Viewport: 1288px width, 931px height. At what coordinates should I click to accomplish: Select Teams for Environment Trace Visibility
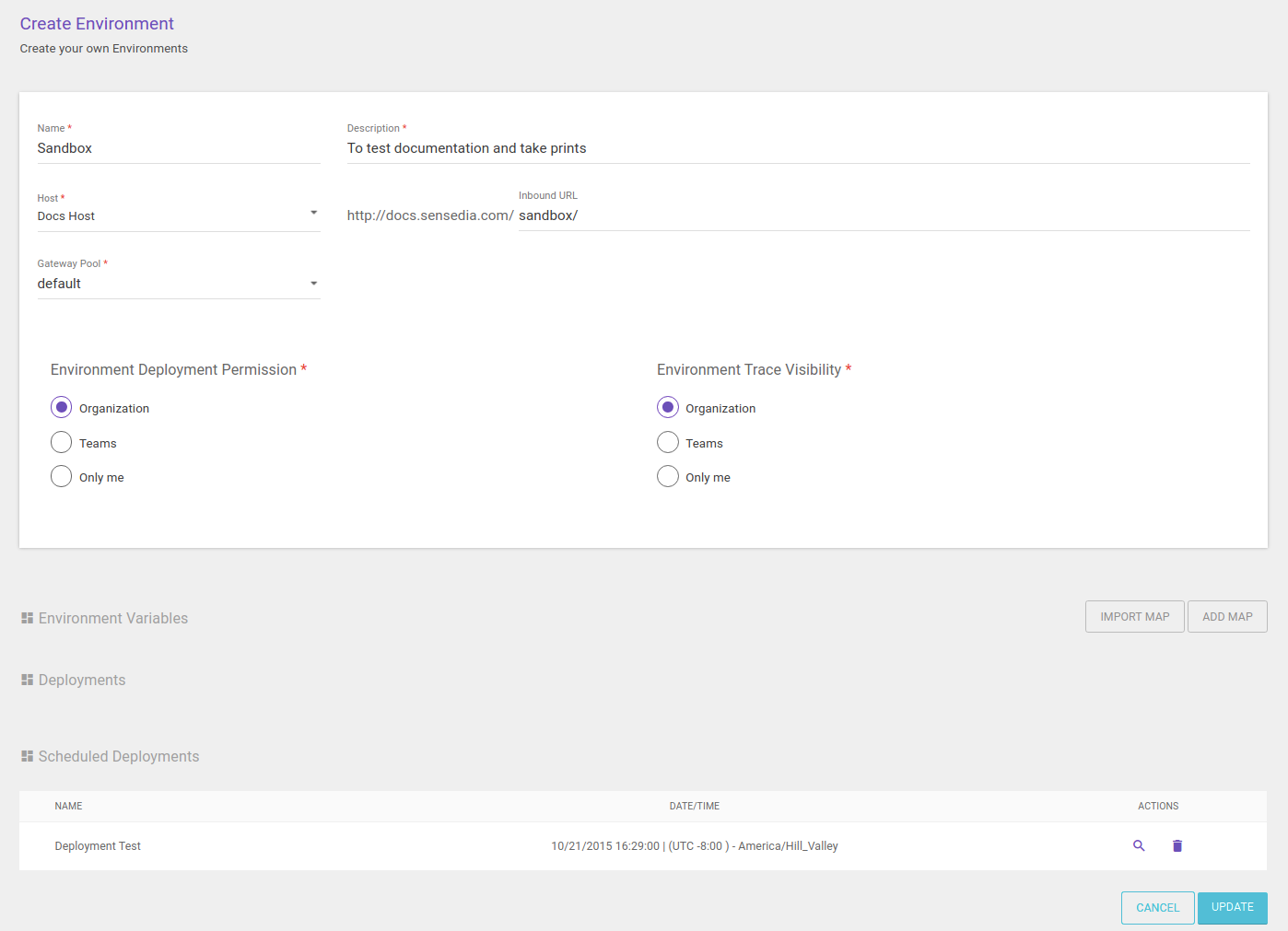pyautogui.click(x=667, y=442)
